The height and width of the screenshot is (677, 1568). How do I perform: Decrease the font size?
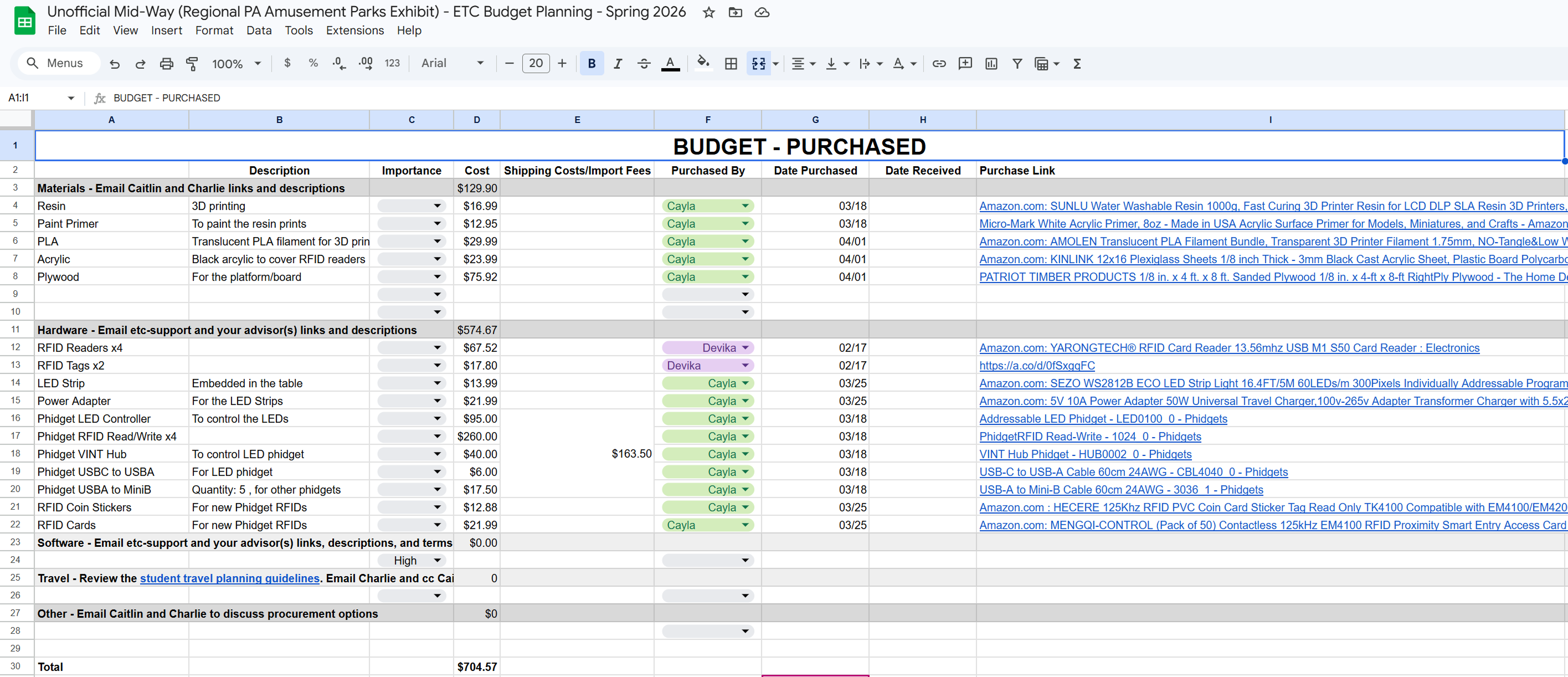click(510, 63)
